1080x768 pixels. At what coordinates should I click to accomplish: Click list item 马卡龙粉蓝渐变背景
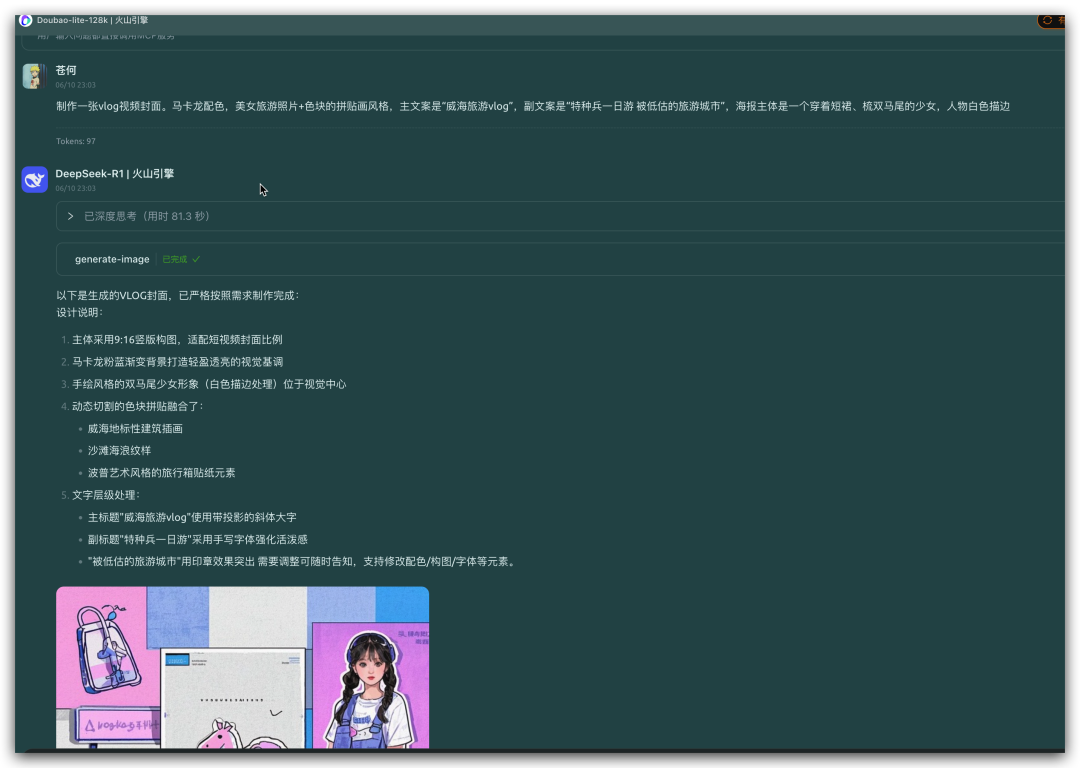(x=178, y=362)
